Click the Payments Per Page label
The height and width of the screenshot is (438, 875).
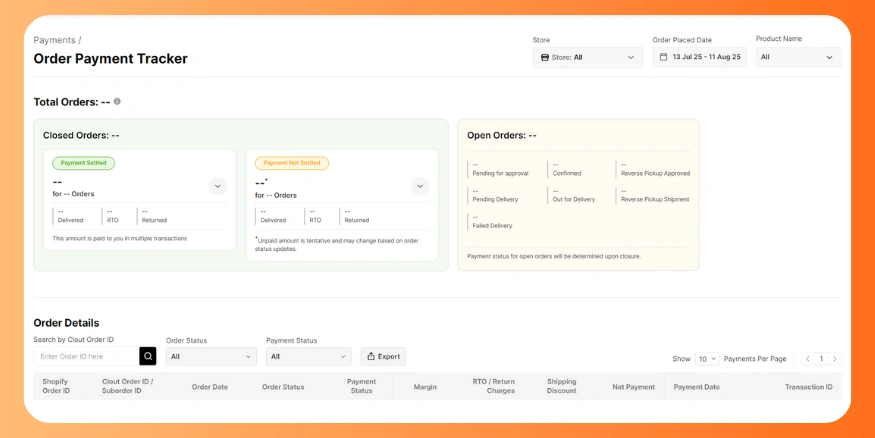(755, 359)
